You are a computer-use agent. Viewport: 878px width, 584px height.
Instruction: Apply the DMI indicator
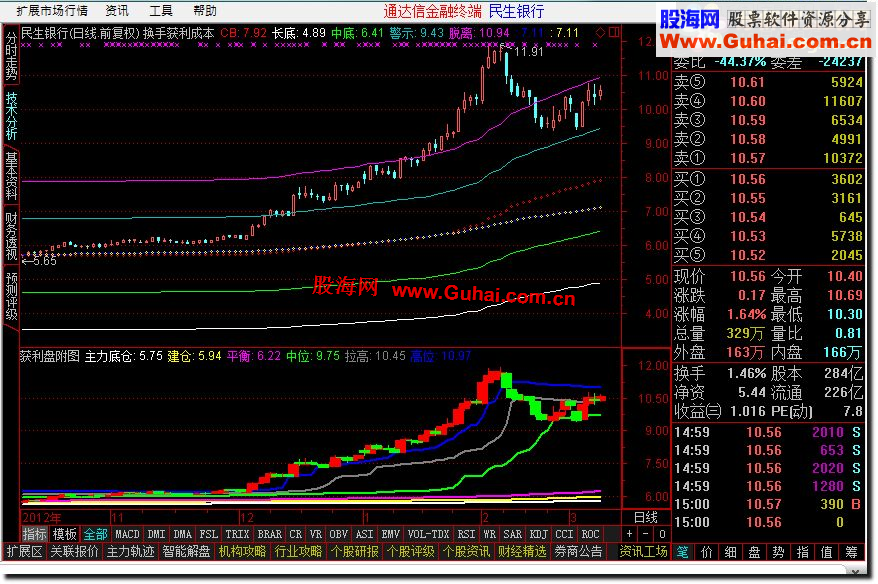(156, 534)
